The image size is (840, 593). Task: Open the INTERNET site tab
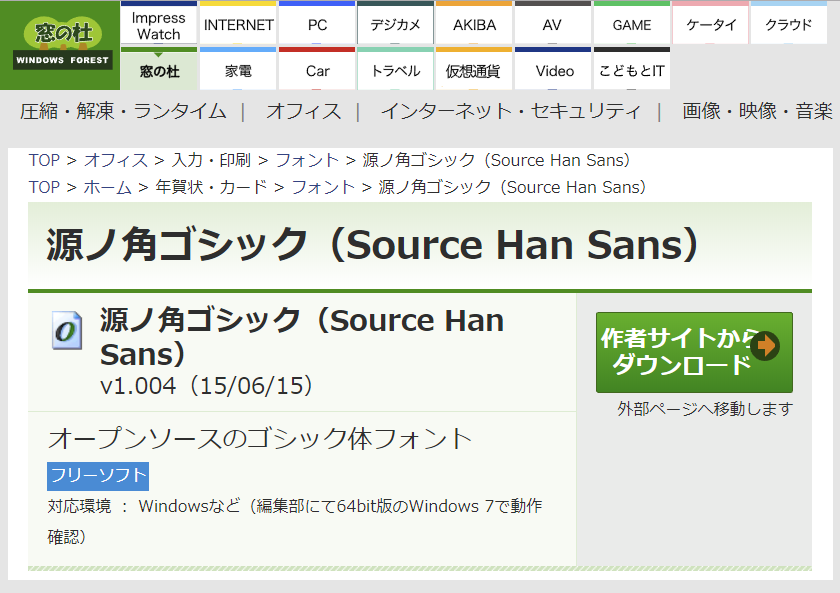coord(238,25)
